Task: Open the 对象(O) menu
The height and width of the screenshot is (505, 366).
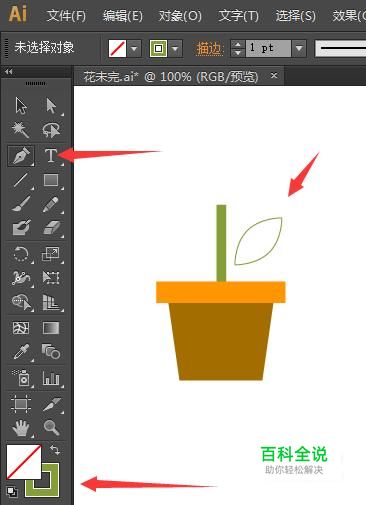Action: pyautogui.click(x=180, y=16)
